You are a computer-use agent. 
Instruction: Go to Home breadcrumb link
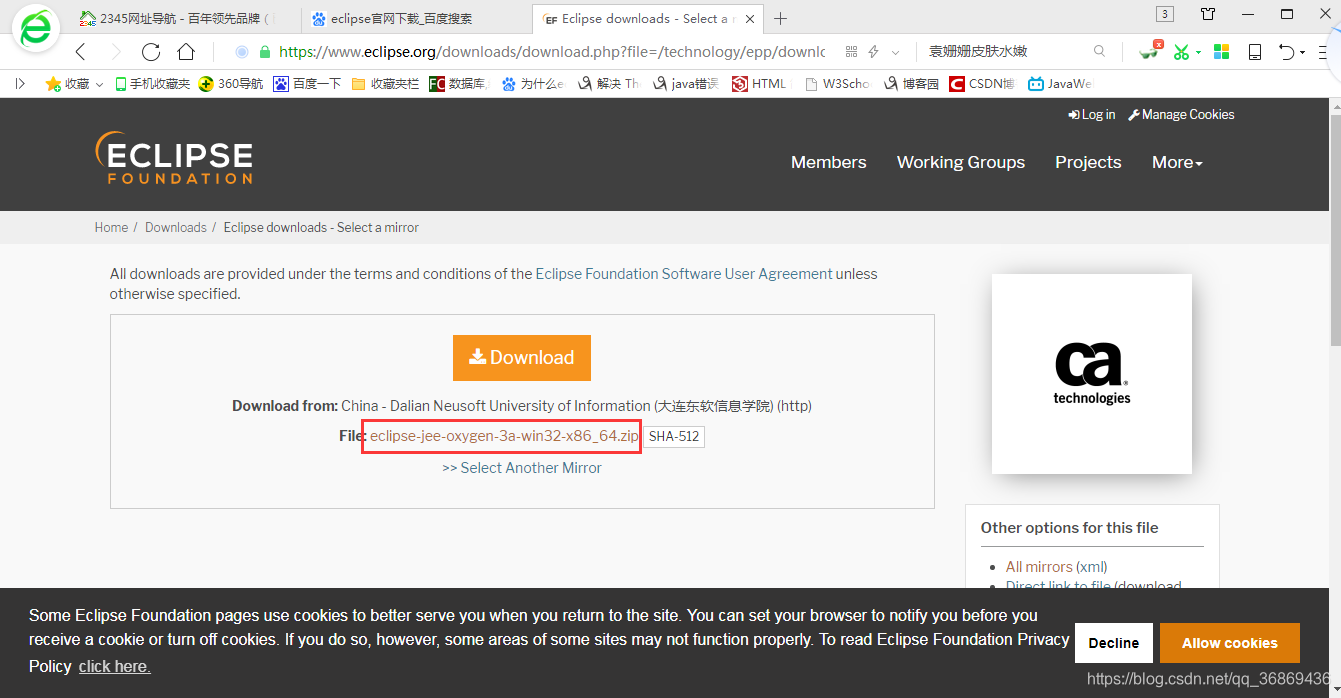tap(111, 227)
